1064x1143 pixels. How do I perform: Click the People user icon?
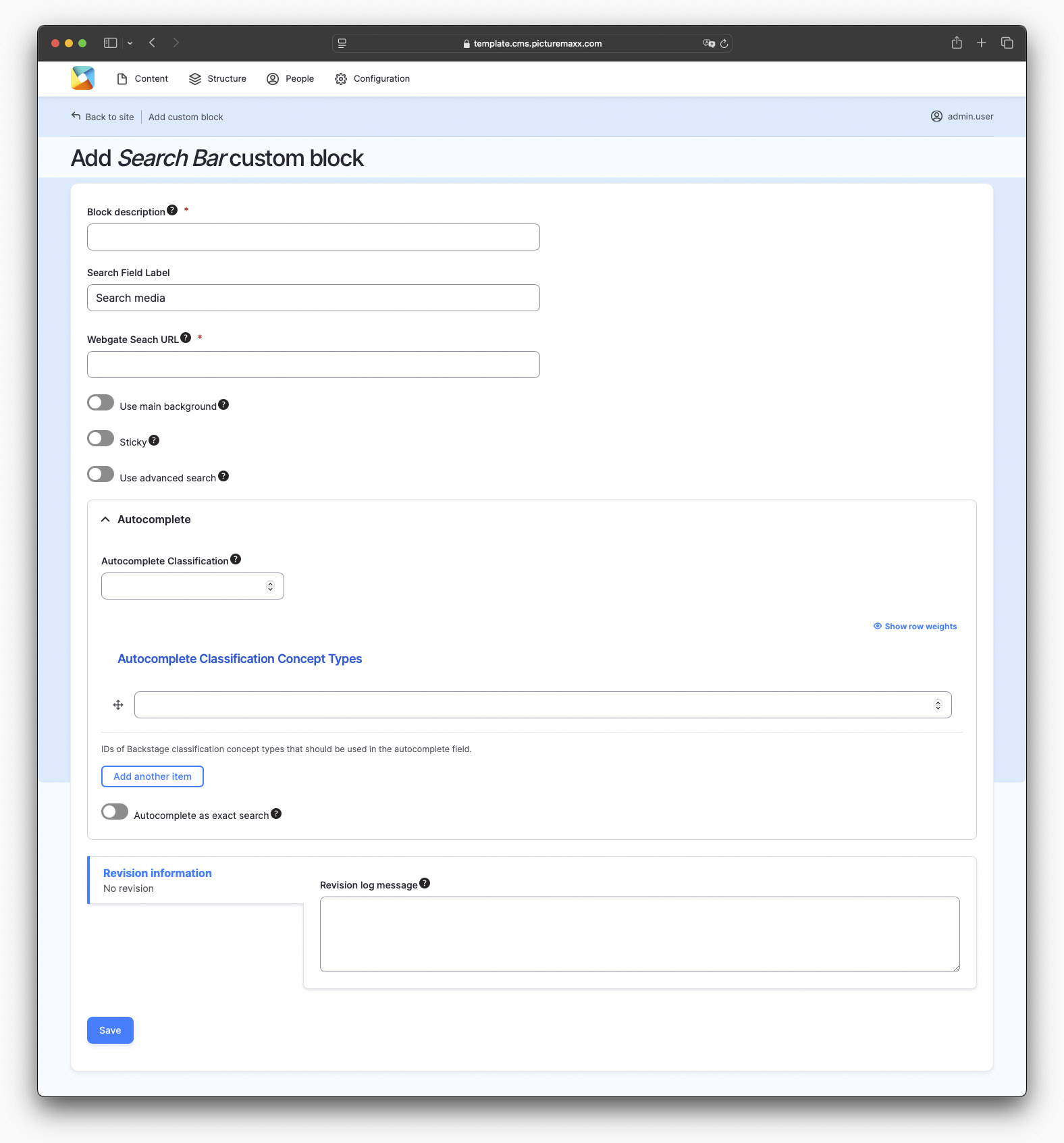coord(273,79)
